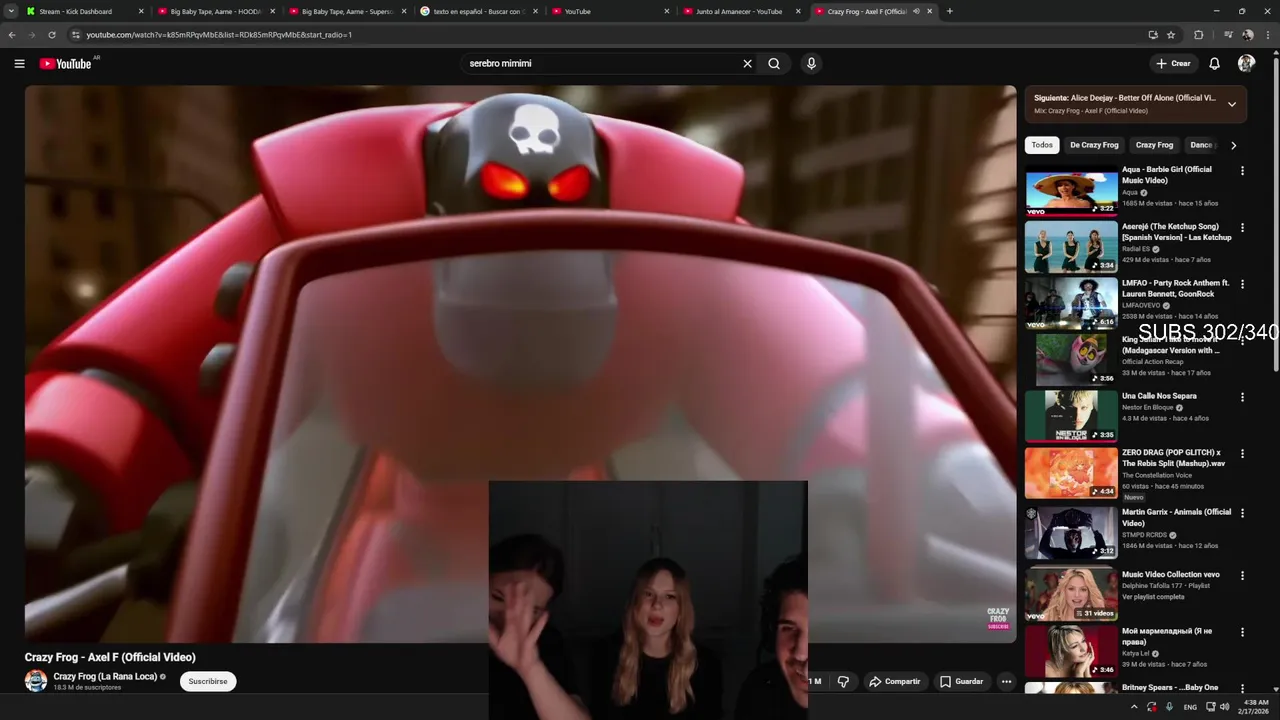Viewport: 1280px width, 720px height.
Task: View site information icon in address bar
Action: pos(75,35)
